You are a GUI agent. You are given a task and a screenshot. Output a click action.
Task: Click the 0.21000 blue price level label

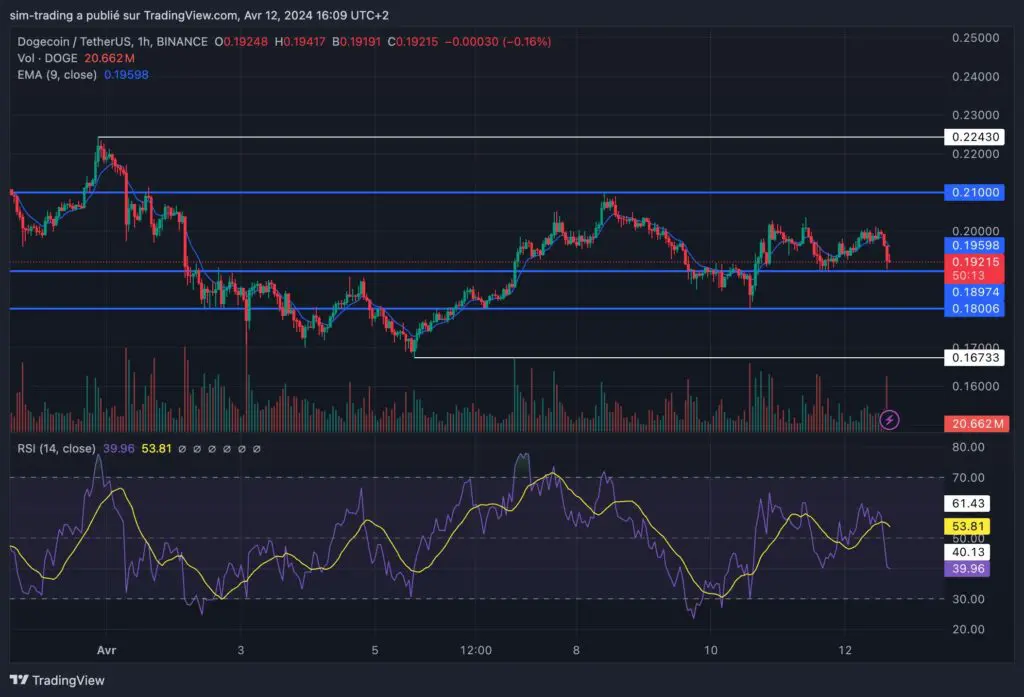point(974,192)
